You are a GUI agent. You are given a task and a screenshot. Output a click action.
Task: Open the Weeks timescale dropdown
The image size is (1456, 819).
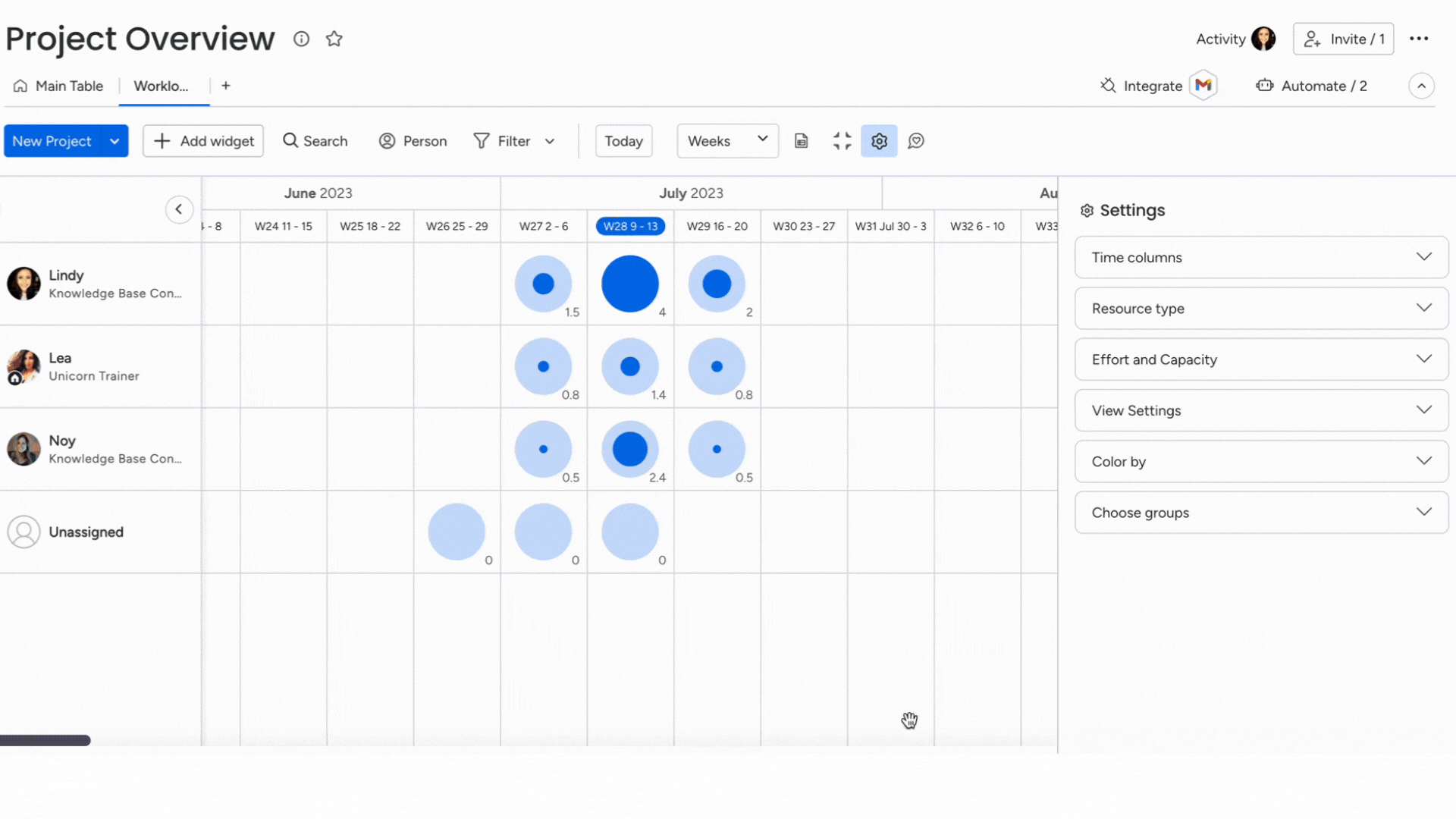[726, 141]
